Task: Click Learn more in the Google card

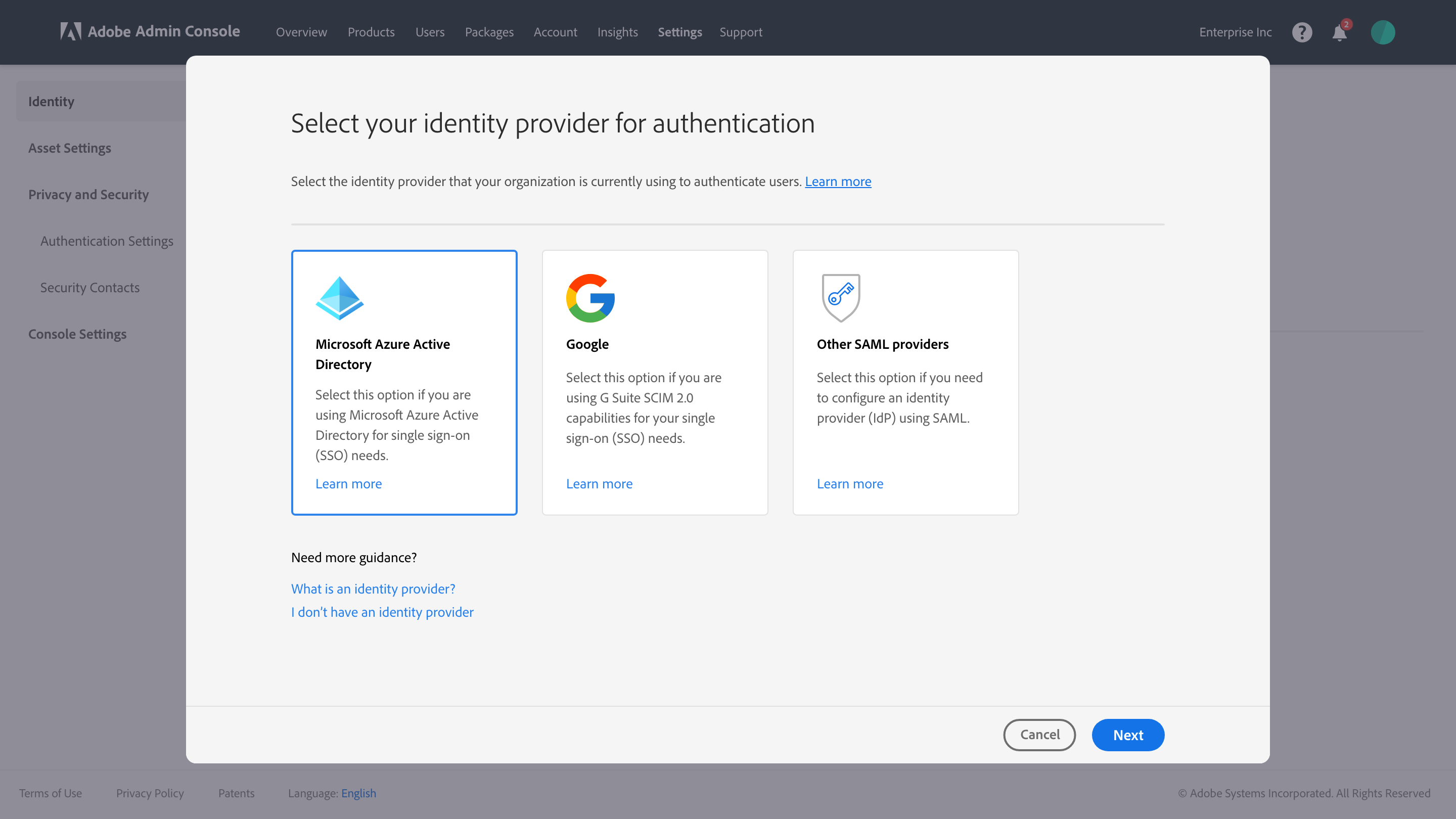Action: [x=599, y=484]
